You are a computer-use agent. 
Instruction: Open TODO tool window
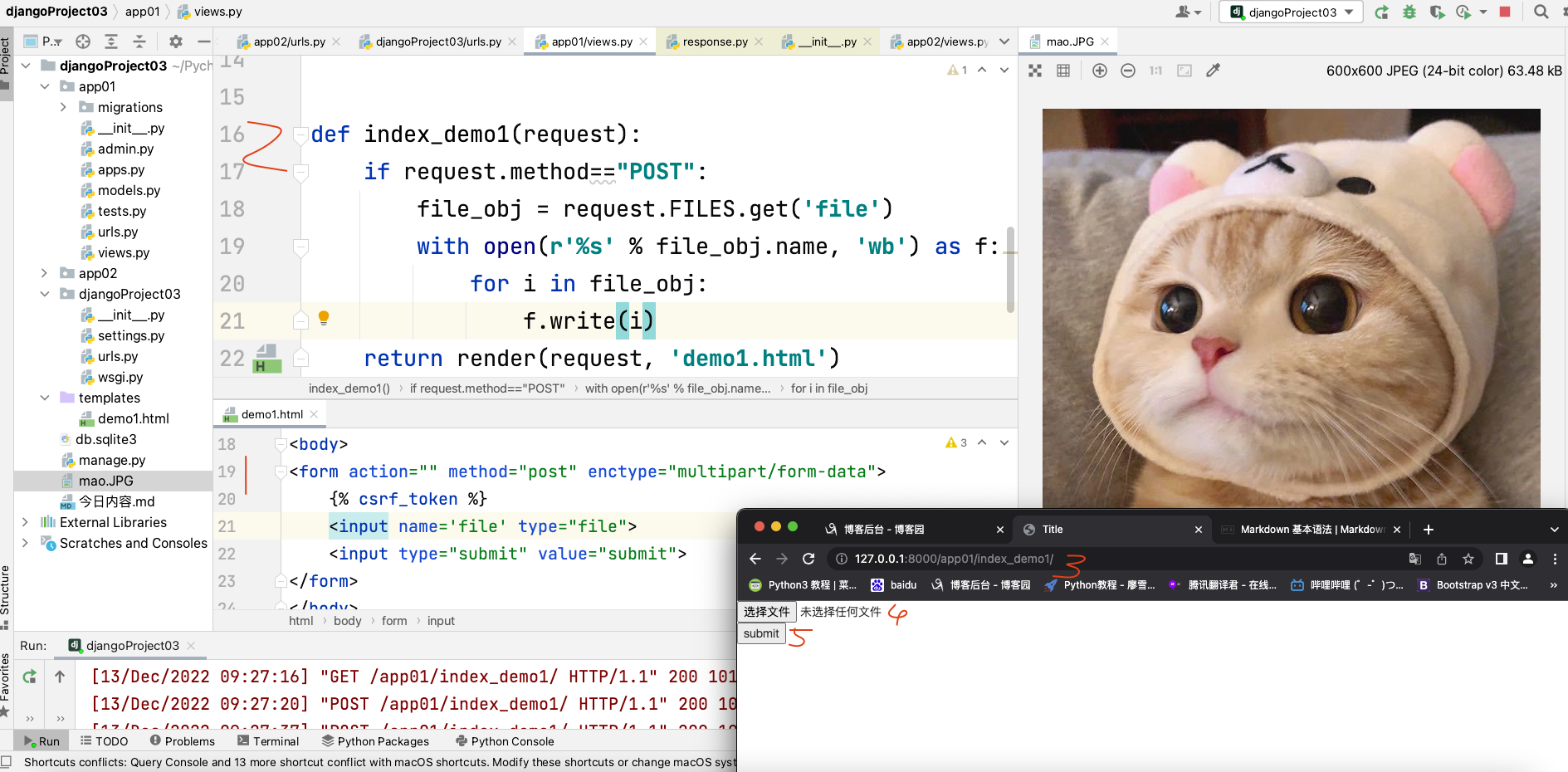104,741
